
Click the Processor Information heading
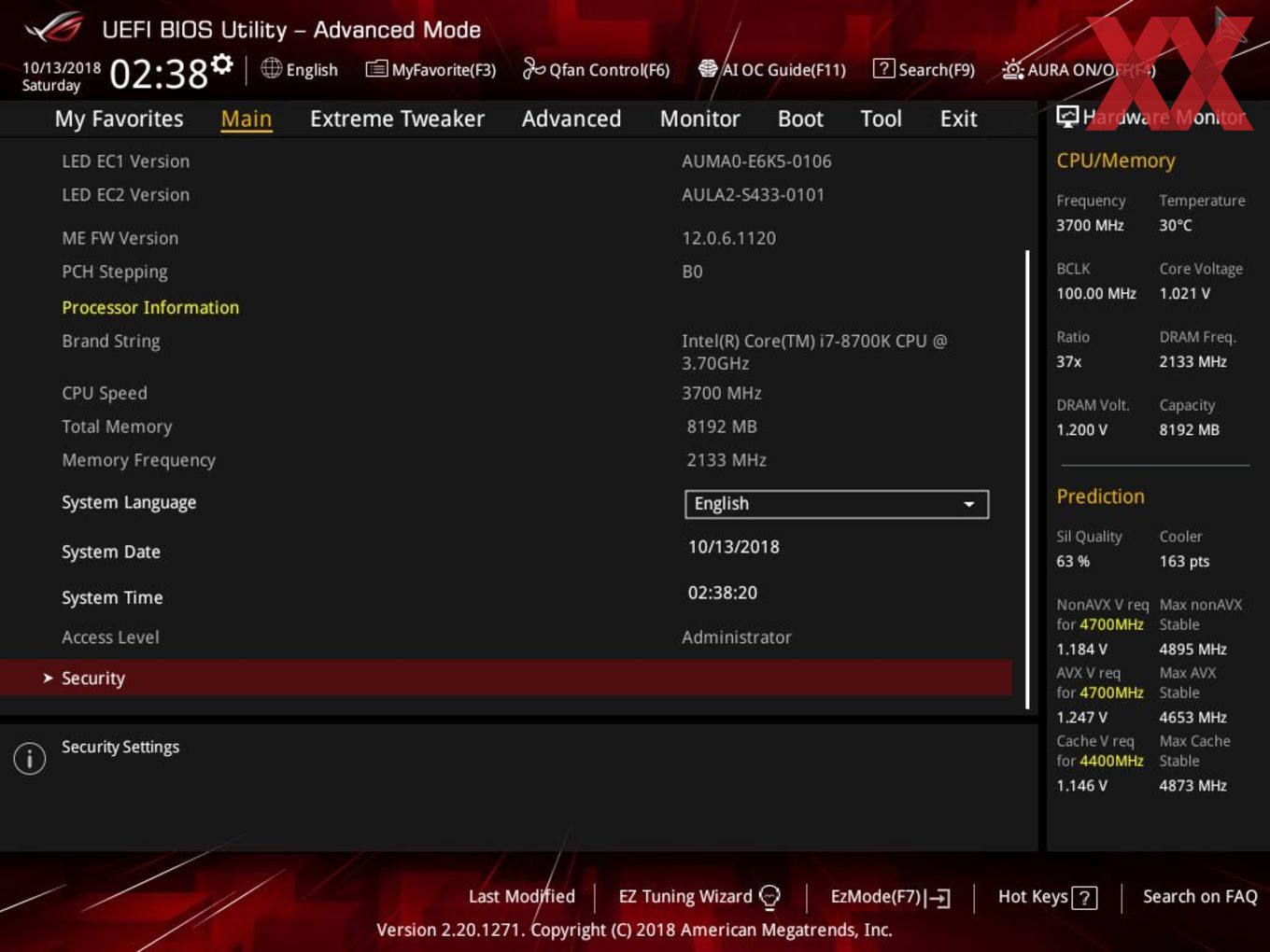pyautogui.click(x=150, y=307)
